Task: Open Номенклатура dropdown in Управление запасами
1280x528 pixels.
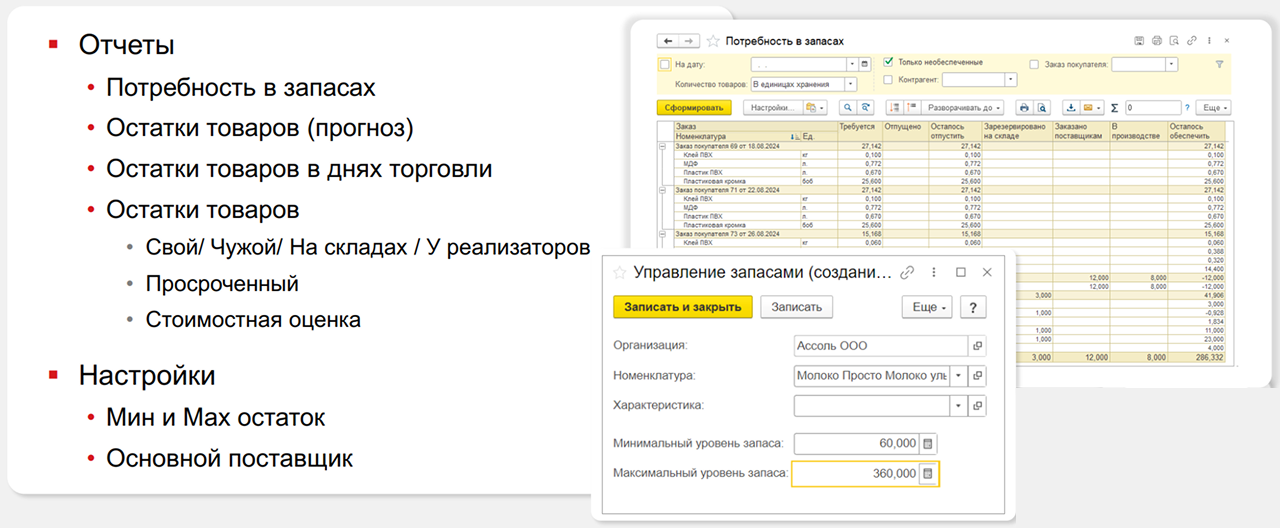Action: coord(960,376)
